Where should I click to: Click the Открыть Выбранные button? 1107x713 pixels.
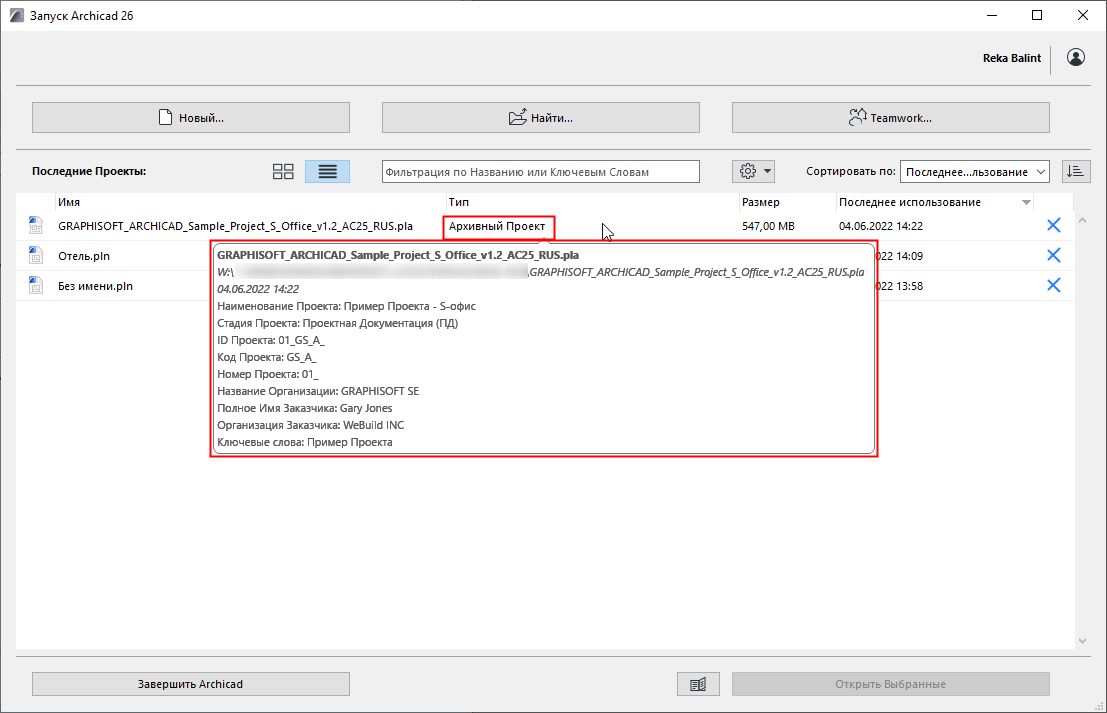(x=890, y=684)
